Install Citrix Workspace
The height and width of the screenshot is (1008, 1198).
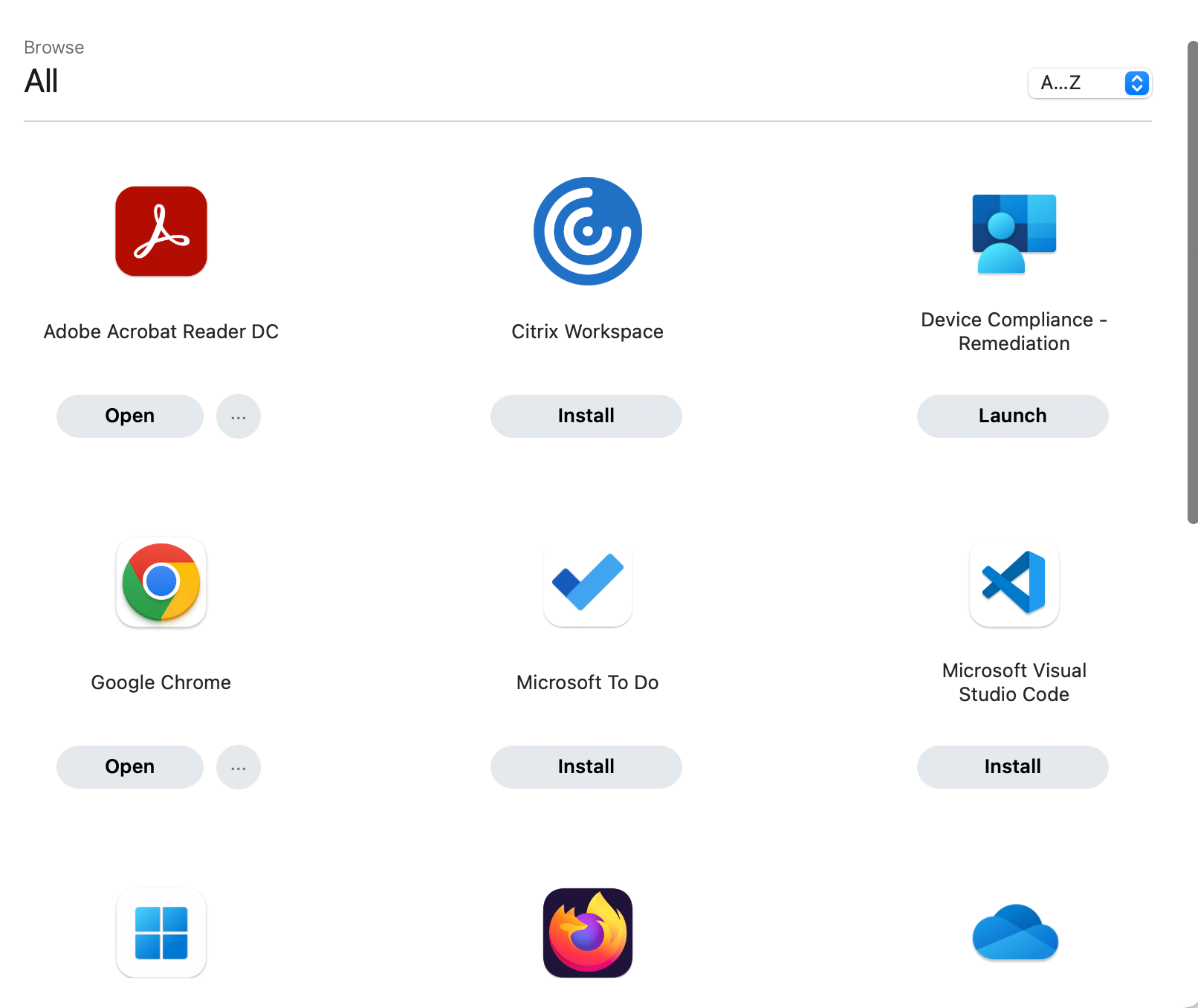pyautogui.click(x=586, y=416)
